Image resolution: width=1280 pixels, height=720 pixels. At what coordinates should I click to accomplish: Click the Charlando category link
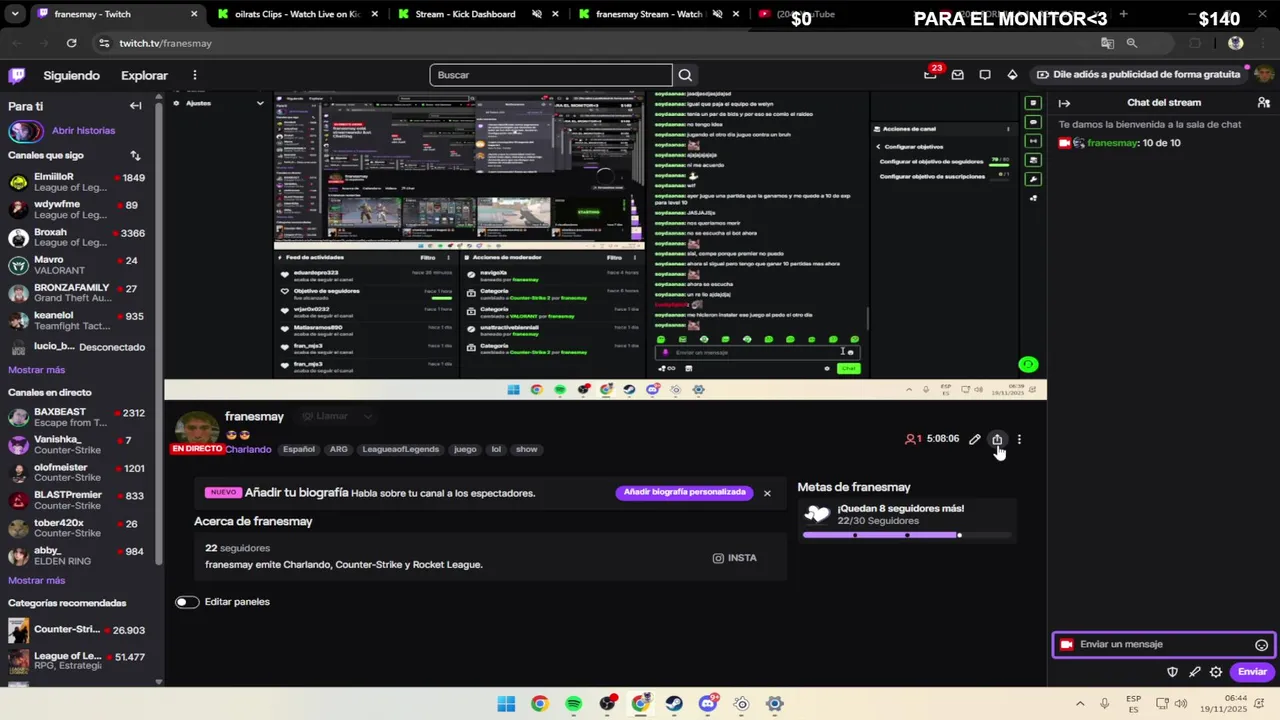pyautogui.click(x=248, y=450)
